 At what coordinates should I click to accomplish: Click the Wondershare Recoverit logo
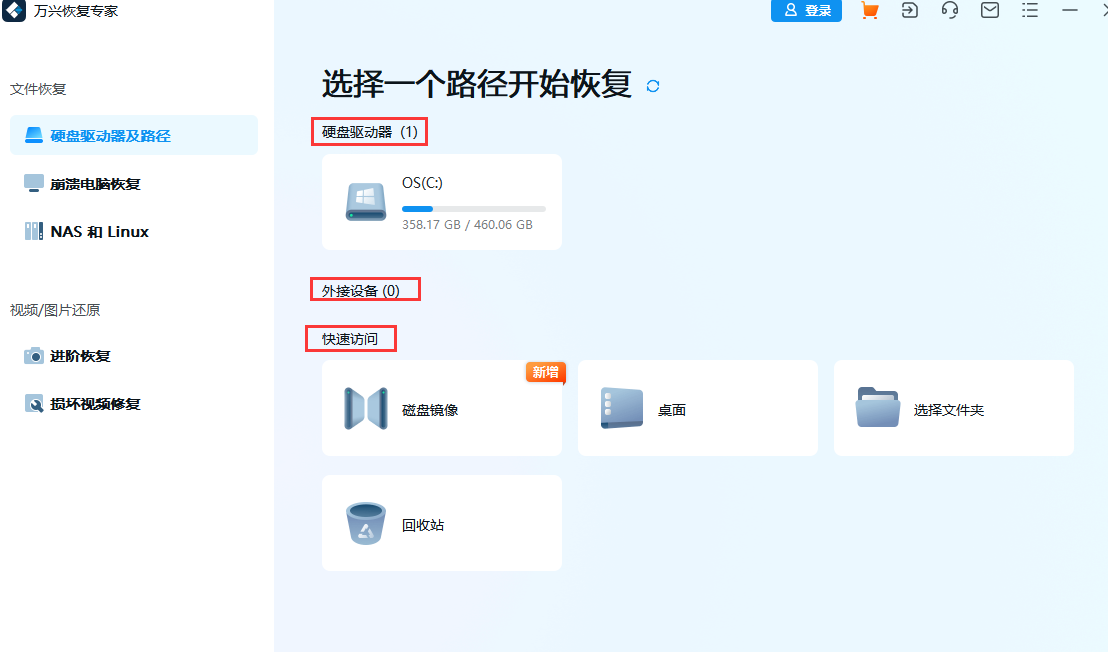(x=14, y=13)
